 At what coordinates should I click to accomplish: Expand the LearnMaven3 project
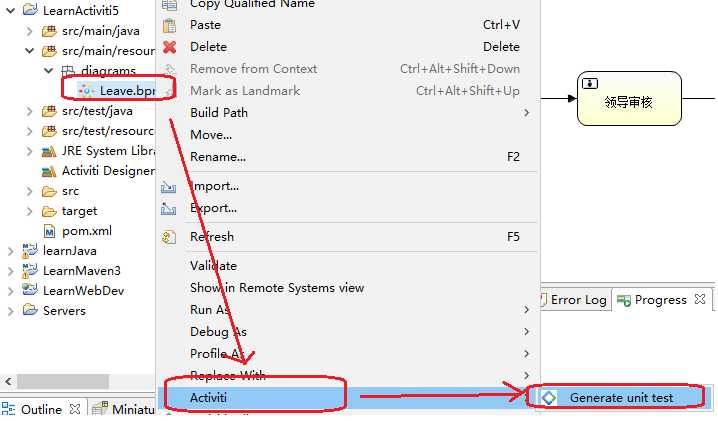pyautogui.click(x=11, y=271)
